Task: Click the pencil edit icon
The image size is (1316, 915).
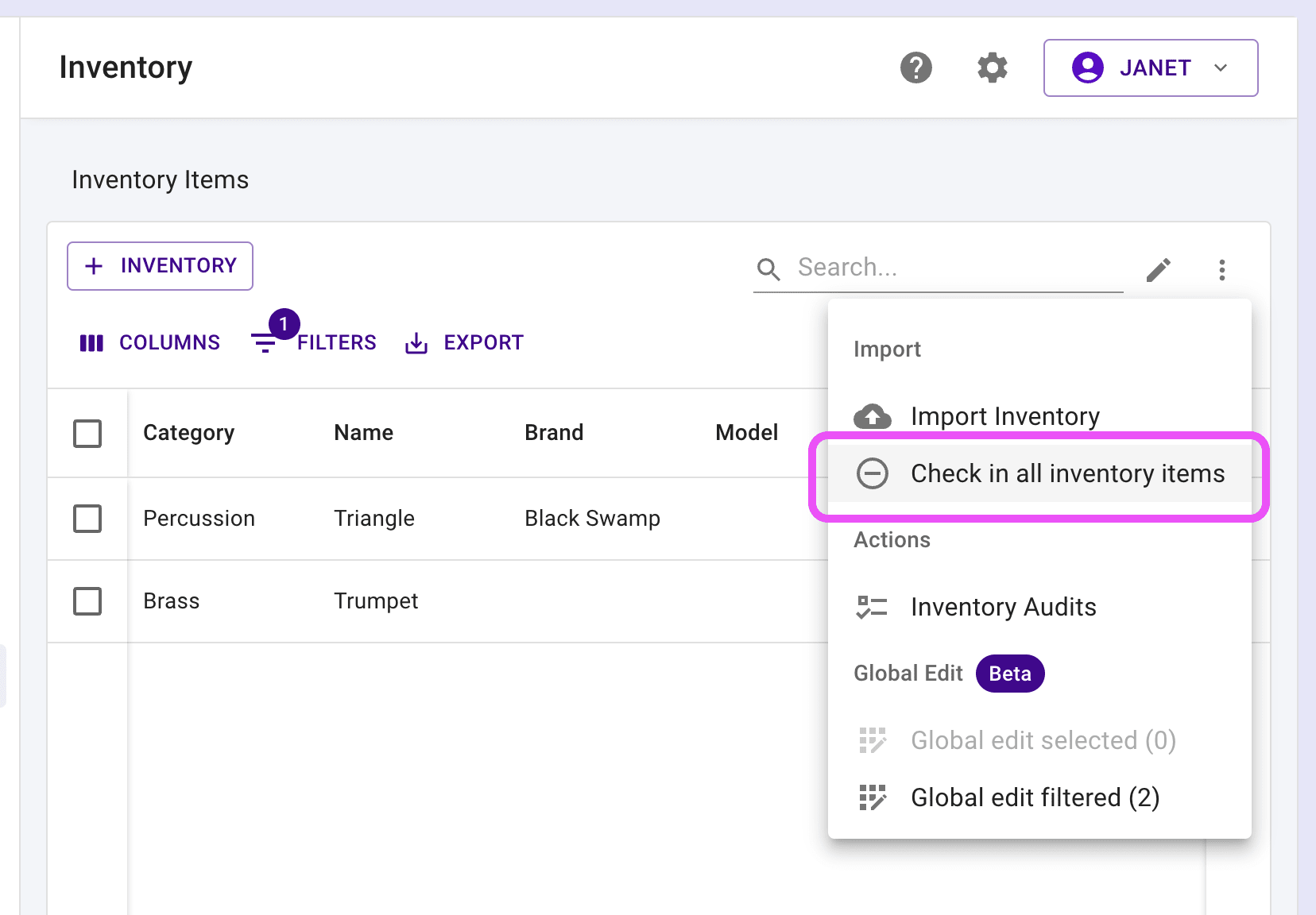Action: pyautogui.click(x=1158, y=270)
